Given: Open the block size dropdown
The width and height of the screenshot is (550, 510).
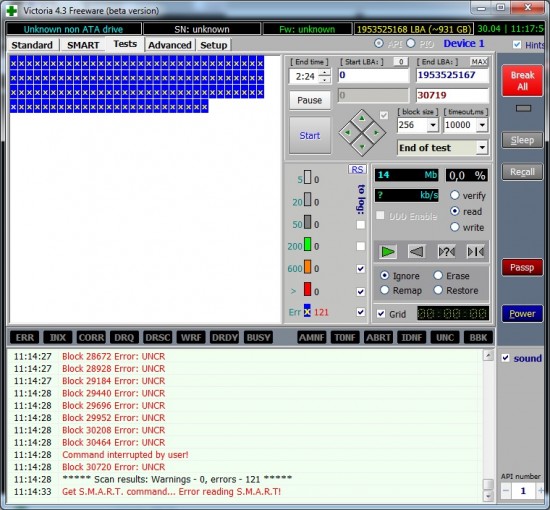Looking at the screenshot, I should (x=433, y=125).
